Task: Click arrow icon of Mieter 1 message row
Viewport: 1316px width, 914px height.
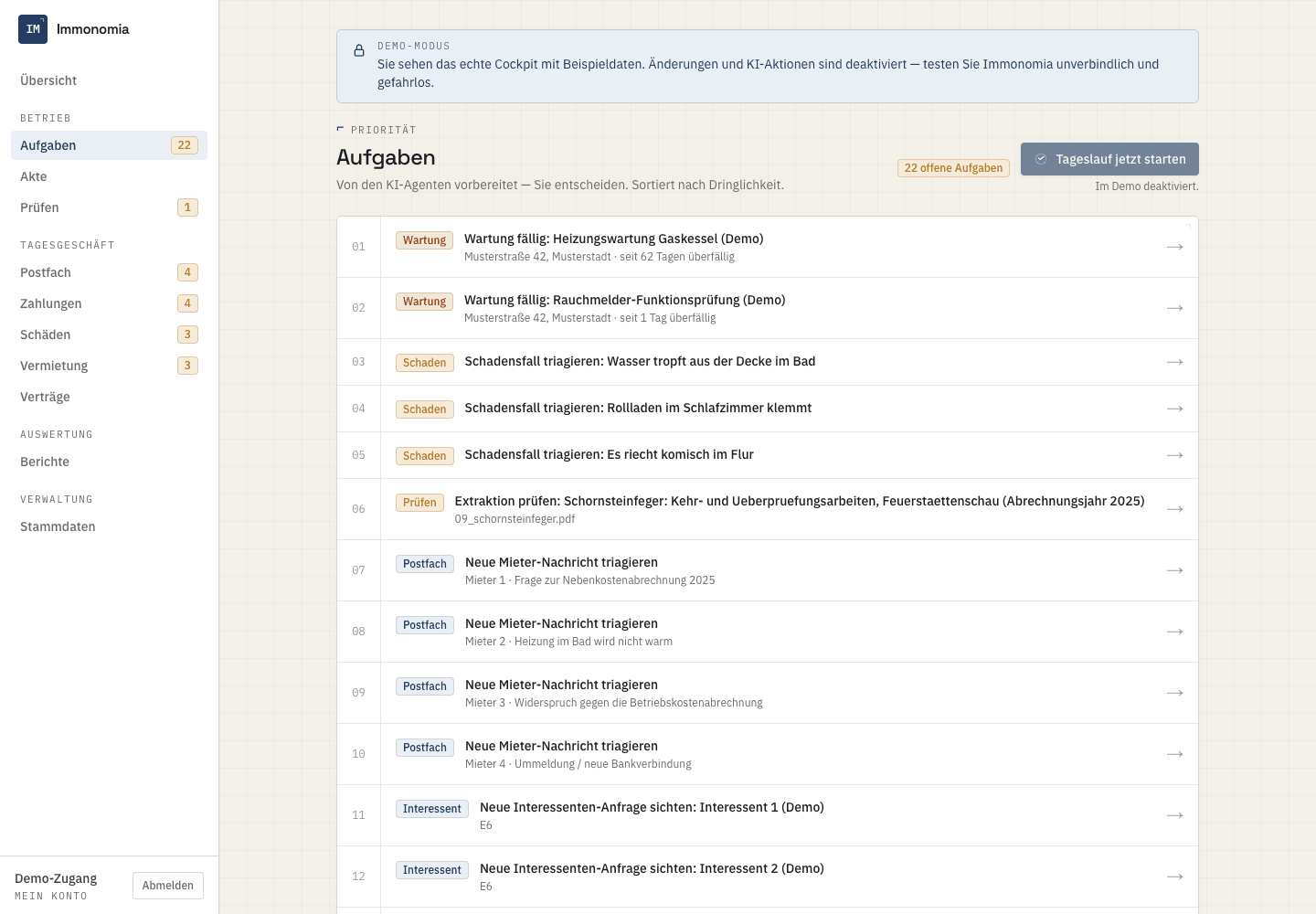Action: coord(1175,570)
